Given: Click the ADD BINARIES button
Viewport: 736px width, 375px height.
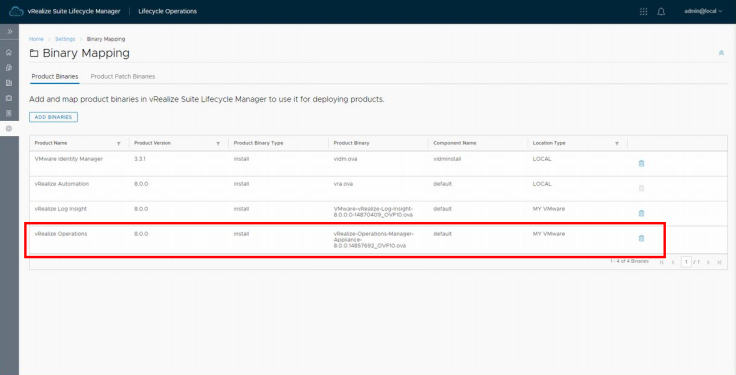Looking at the screenshot, I should point(54,117).
